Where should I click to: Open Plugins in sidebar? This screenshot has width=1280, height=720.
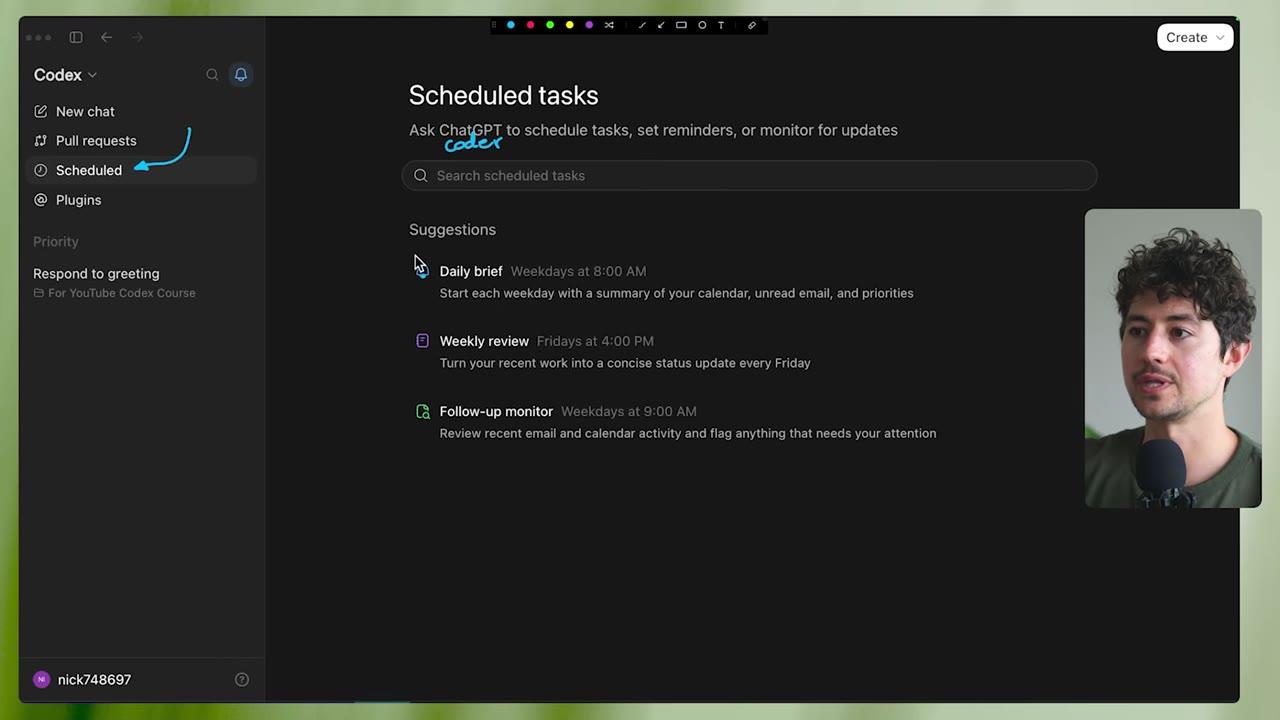(x=142, y=200)
